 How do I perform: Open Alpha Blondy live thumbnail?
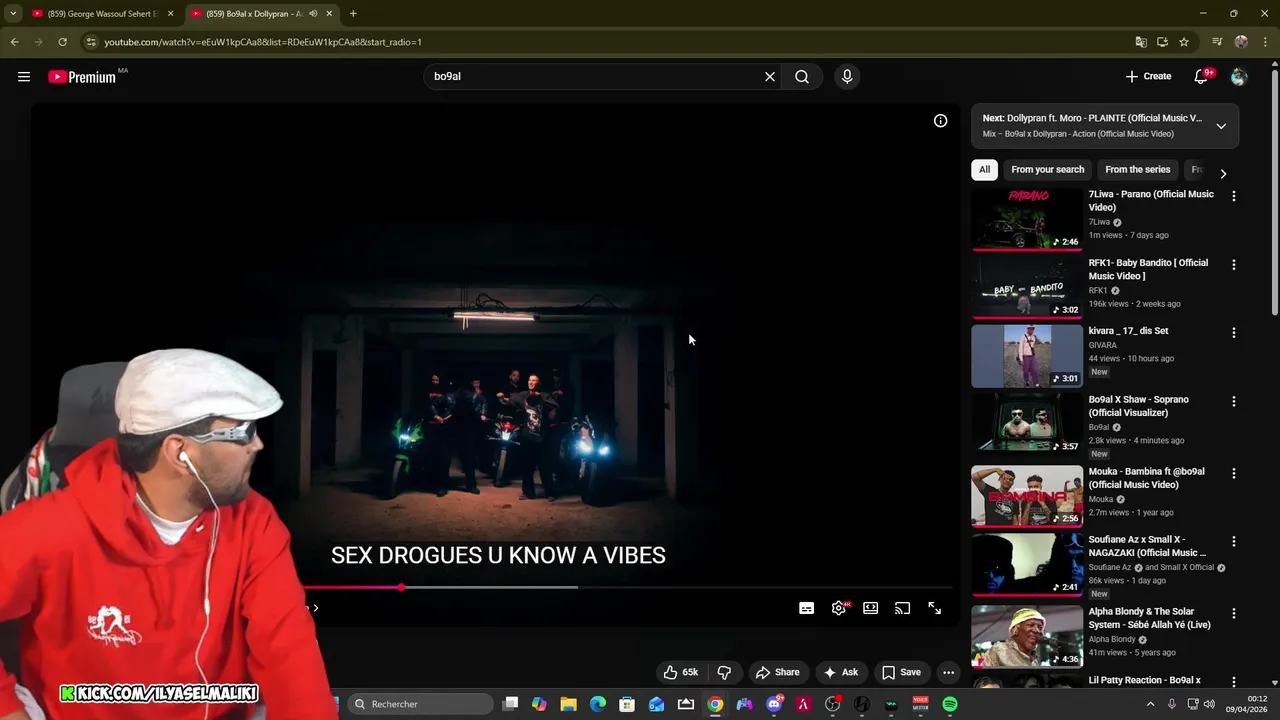click(1027, 636)
